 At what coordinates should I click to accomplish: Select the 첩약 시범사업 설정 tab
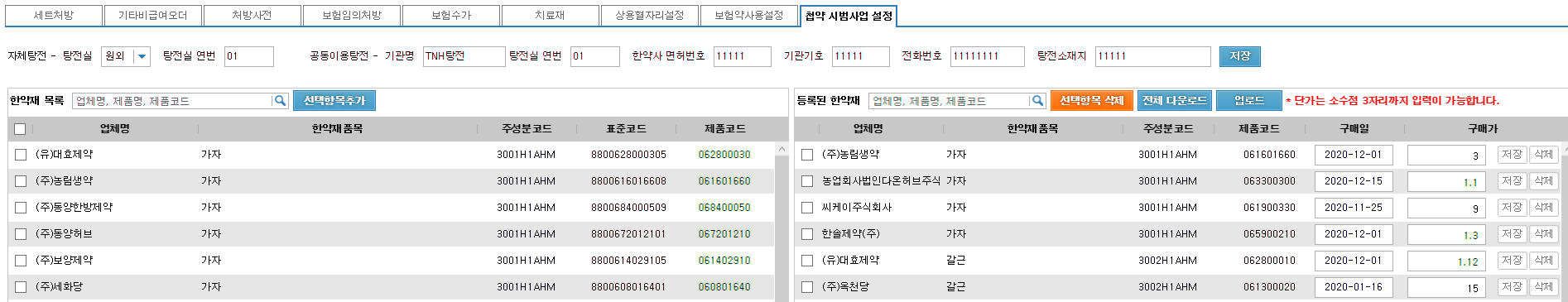(x=849, y=16)
